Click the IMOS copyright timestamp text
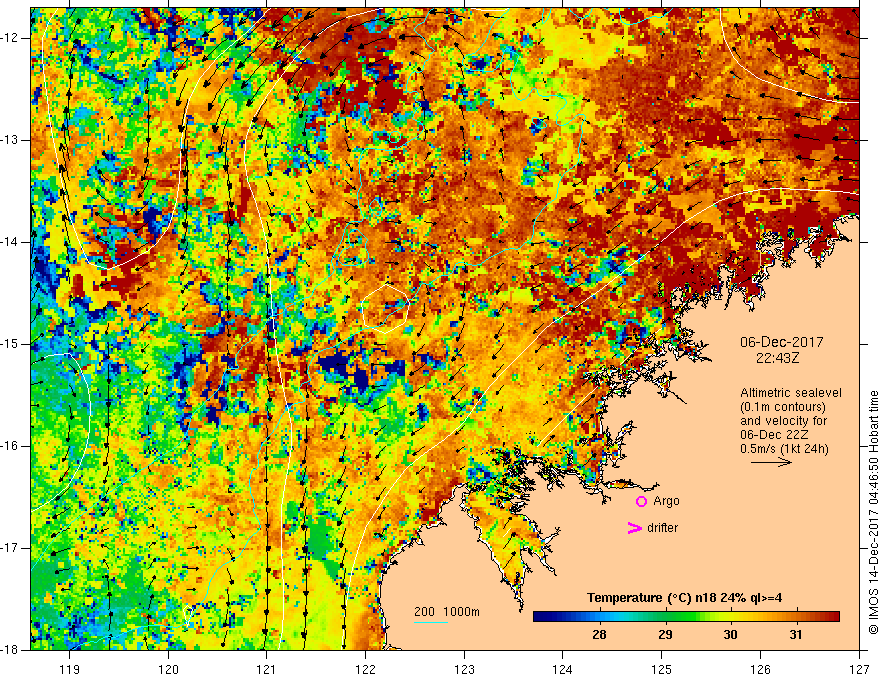The height and width of the screenshot is (680, 880). [873, 513]
